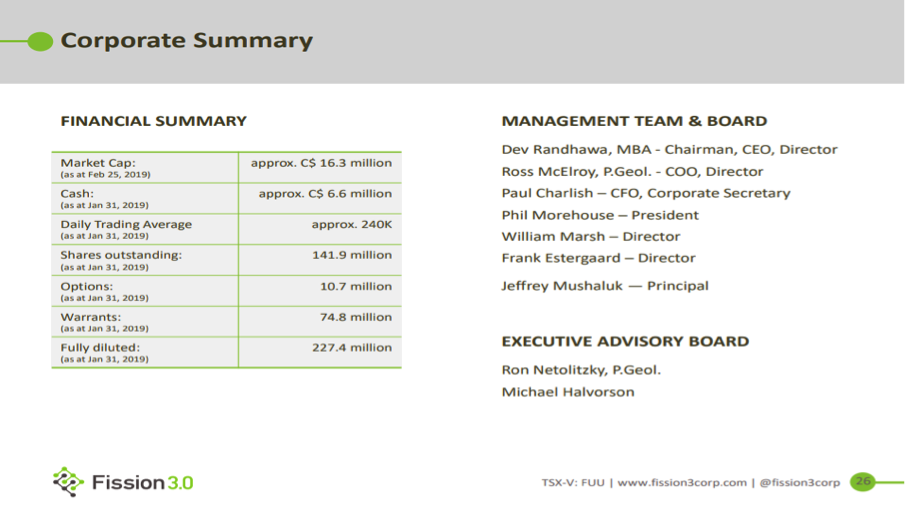Image resolution: width=905 pixels, height=509 pixels.
Task: Select the Shares outstanding value 141.9 million
Action: point(351,255)
